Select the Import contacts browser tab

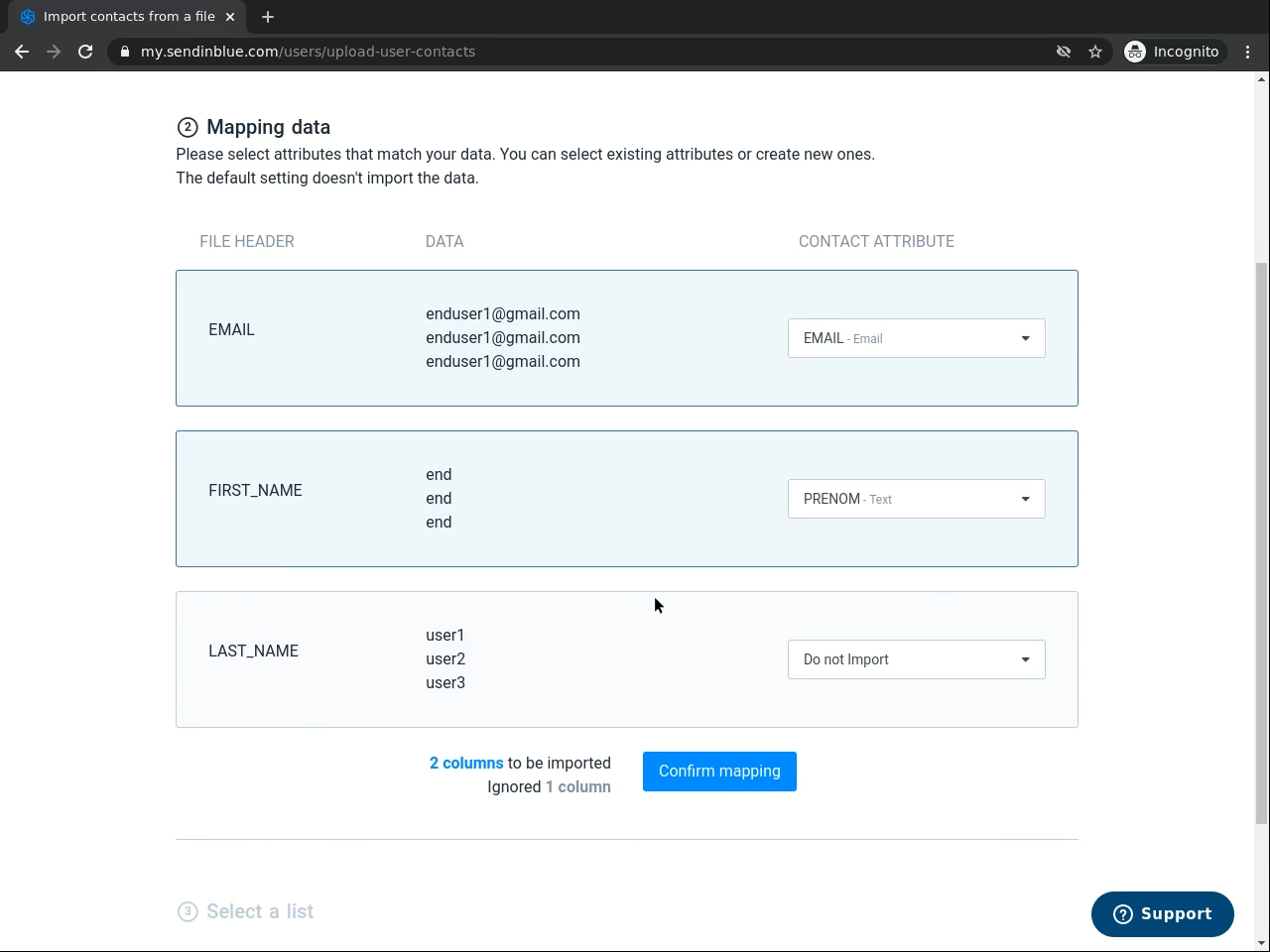pos(119,17)
